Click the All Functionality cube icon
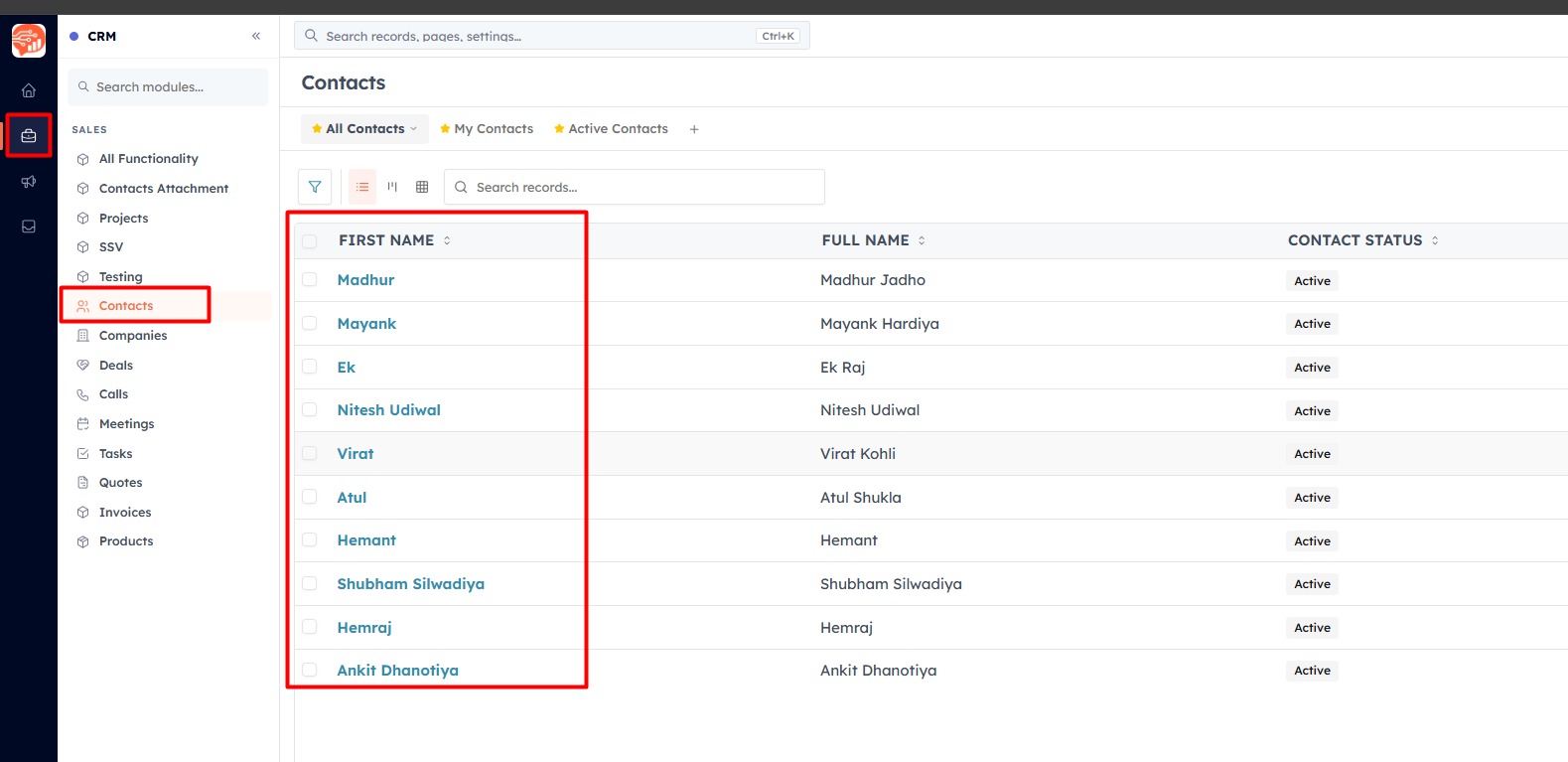The width and height of the screenshot is (1568, 762). click(x=83, y=159)
